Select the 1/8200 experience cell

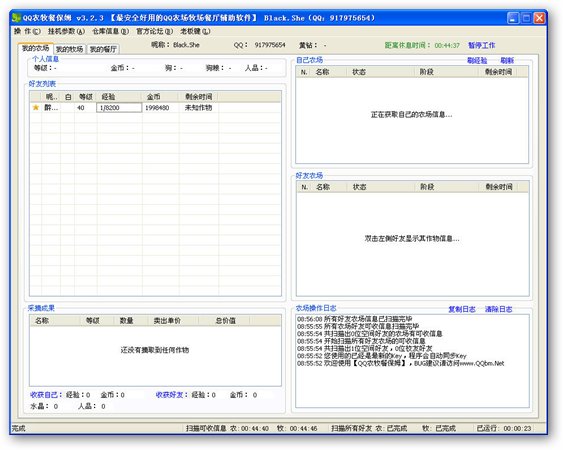tap(119, 107)
